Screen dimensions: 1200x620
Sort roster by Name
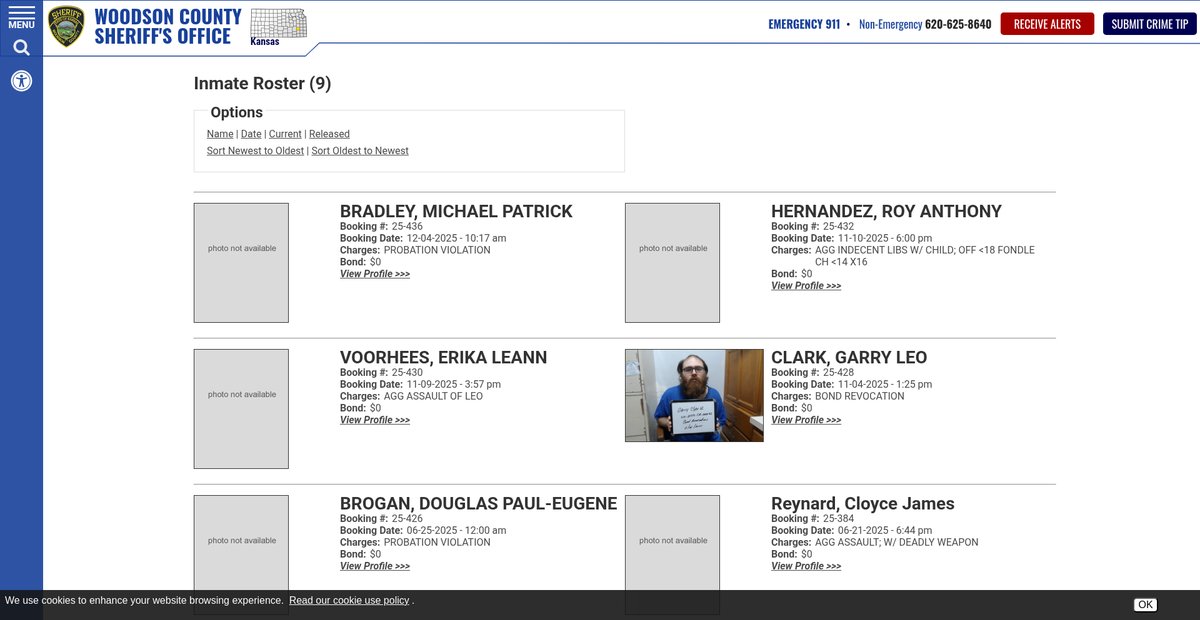[x=220, y=134]
